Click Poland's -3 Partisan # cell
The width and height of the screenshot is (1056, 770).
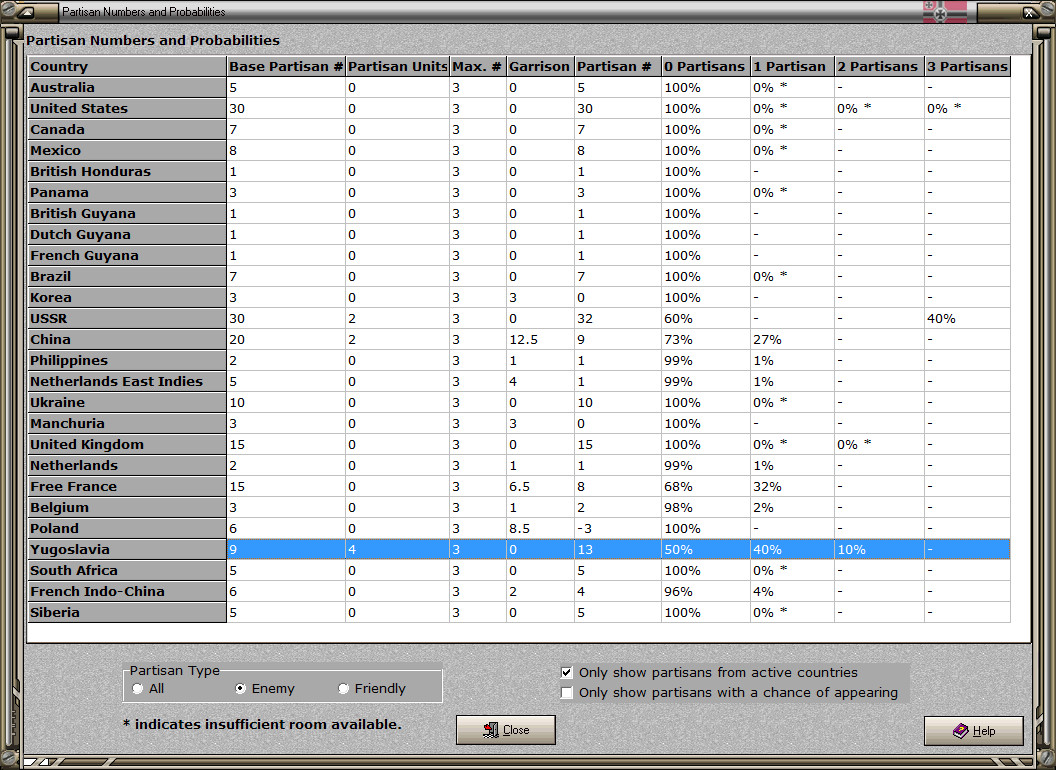coord(618,528)
